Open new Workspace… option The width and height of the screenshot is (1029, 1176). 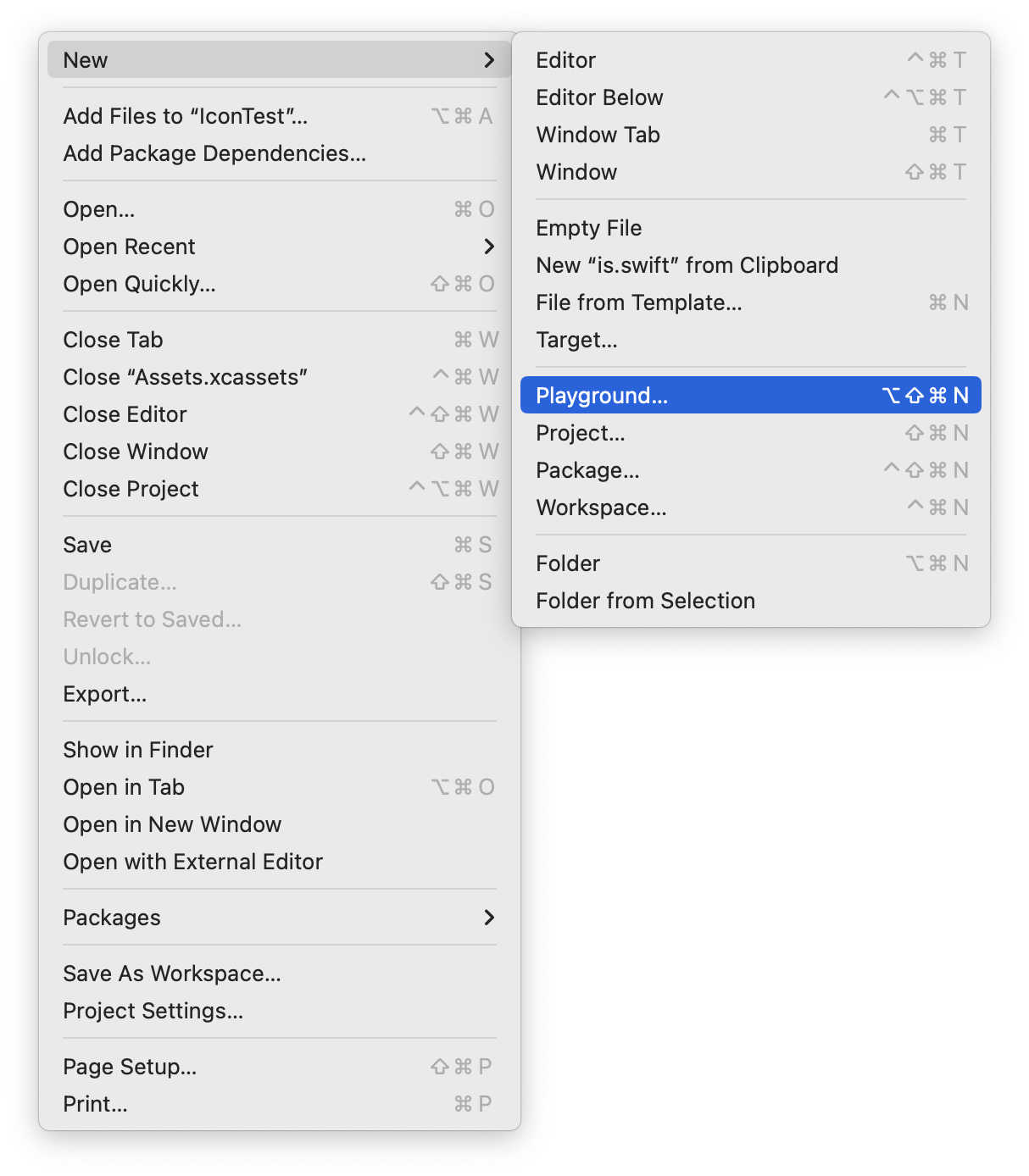[x=601, y=508]
